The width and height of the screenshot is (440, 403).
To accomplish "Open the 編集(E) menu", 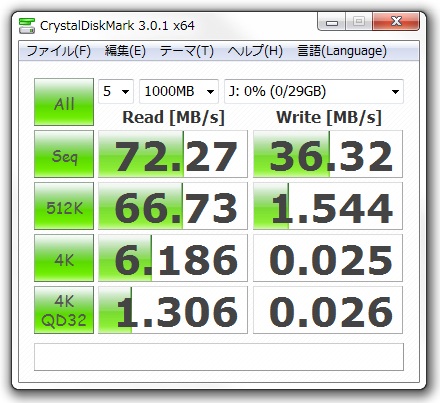I will tap(125, 51).
